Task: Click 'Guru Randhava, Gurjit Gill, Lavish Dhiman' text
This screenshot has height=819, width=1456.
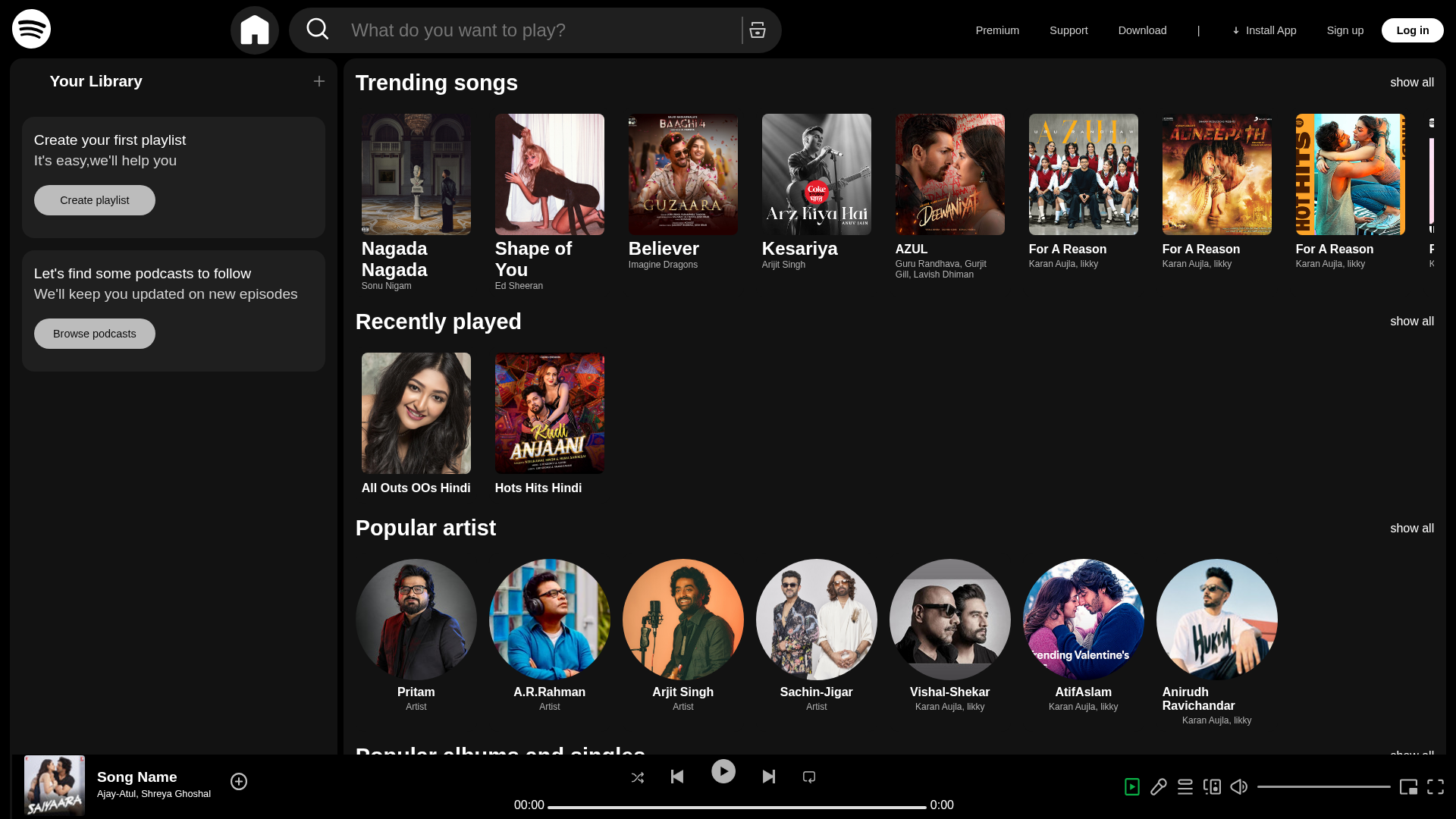Action: (x=941, y=269)
